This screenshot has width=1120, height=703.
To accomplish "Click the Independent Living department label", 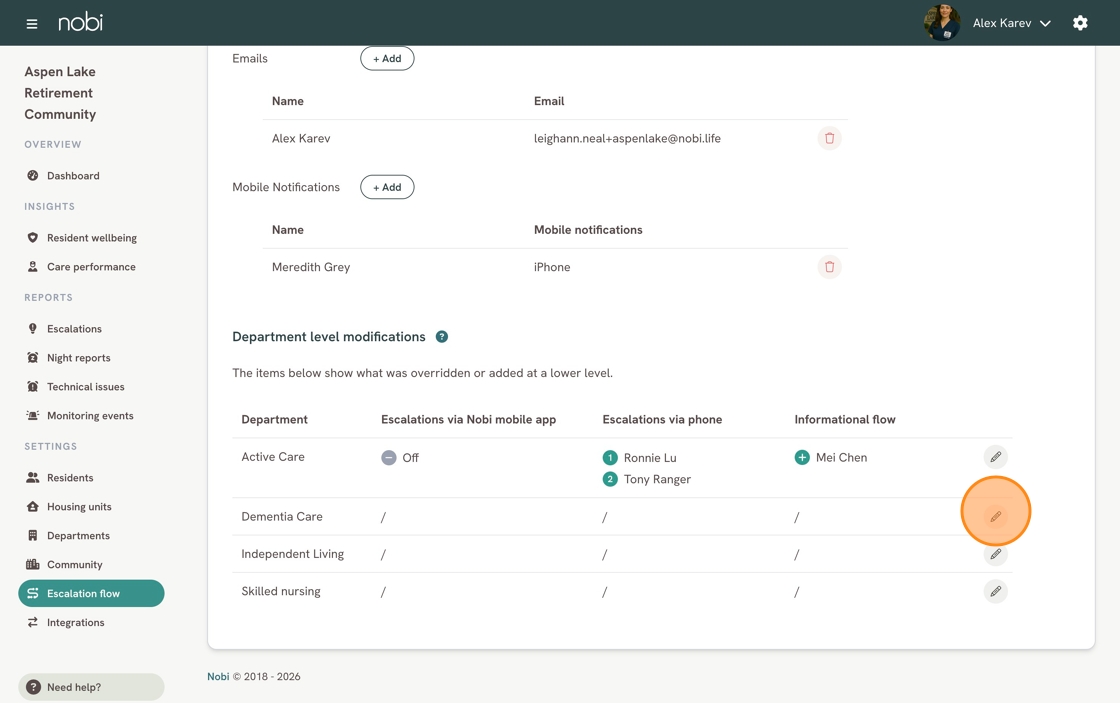I will coord(292,554).
